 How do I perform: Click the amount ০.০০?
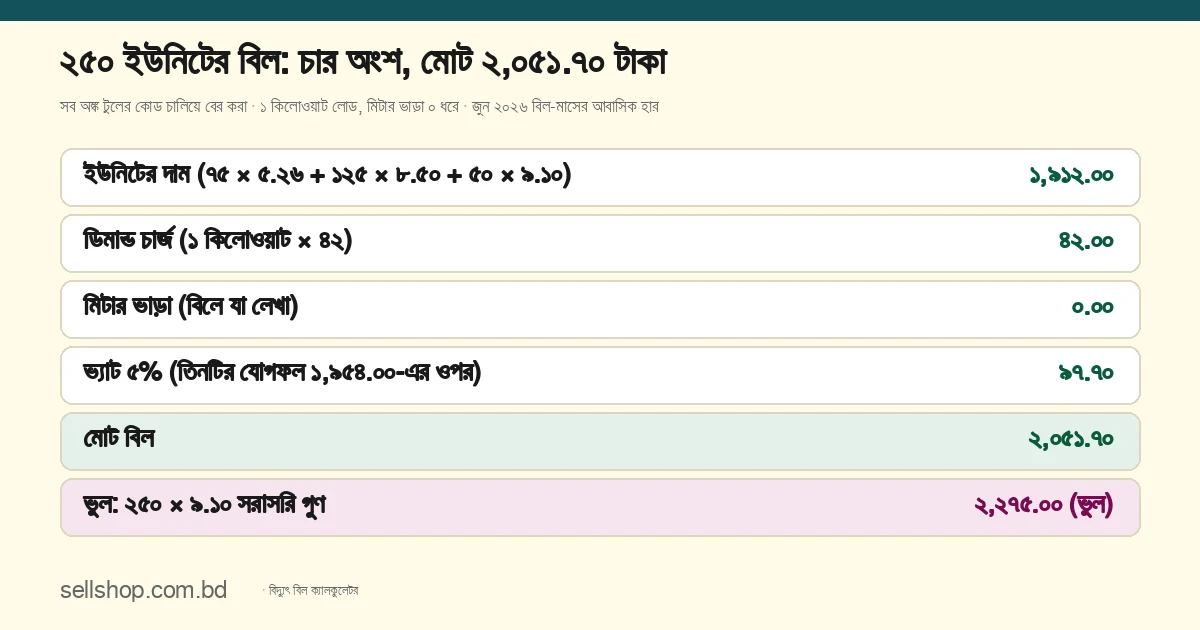(1092, 308)
